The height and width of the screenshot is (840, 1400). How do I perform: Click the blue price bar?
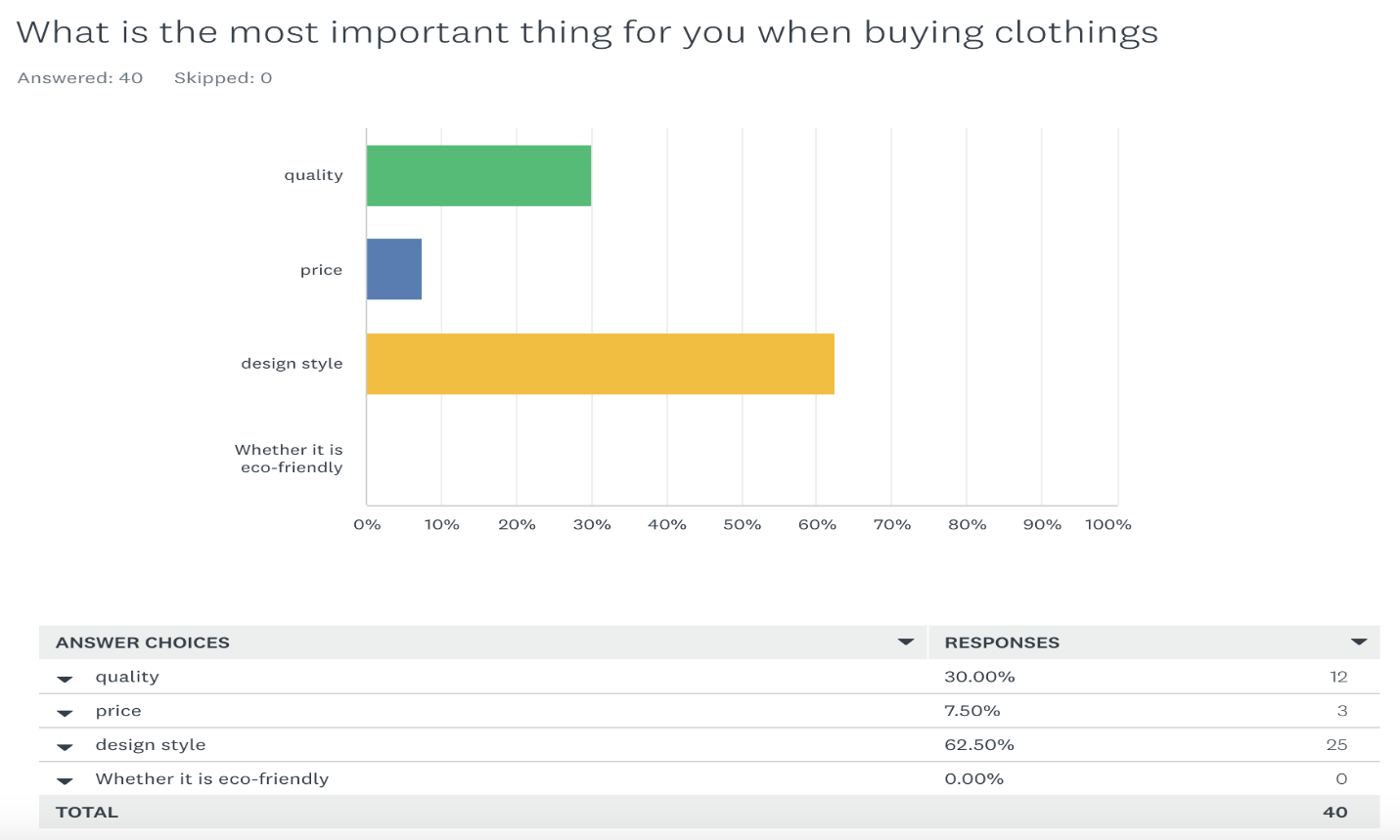click(x=394, y=269)
